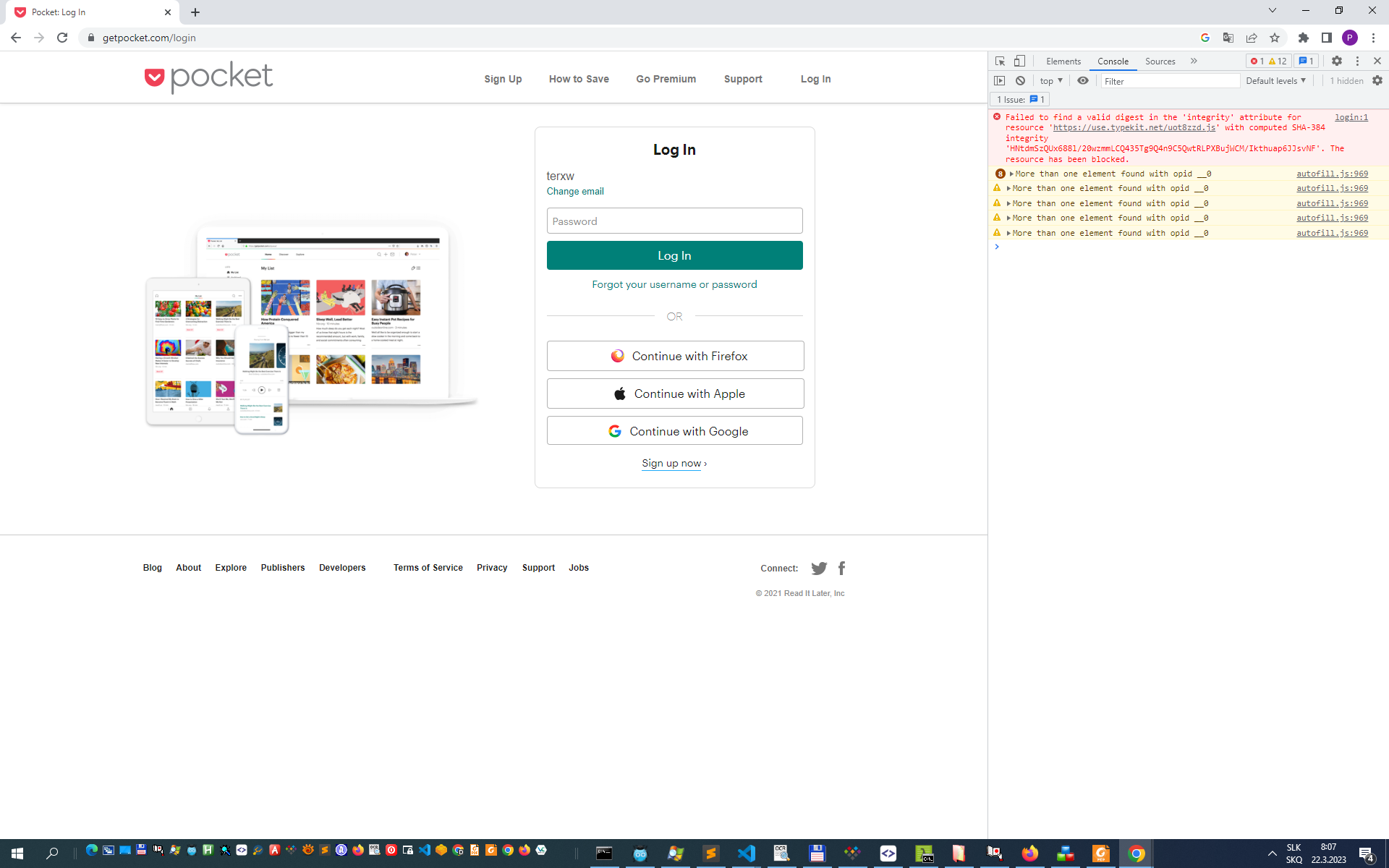Click the Pocket logo in the header
Image resolution: width=1389 pixels, height=868 pixels.
pyautogui.click(x=208, y=77)
